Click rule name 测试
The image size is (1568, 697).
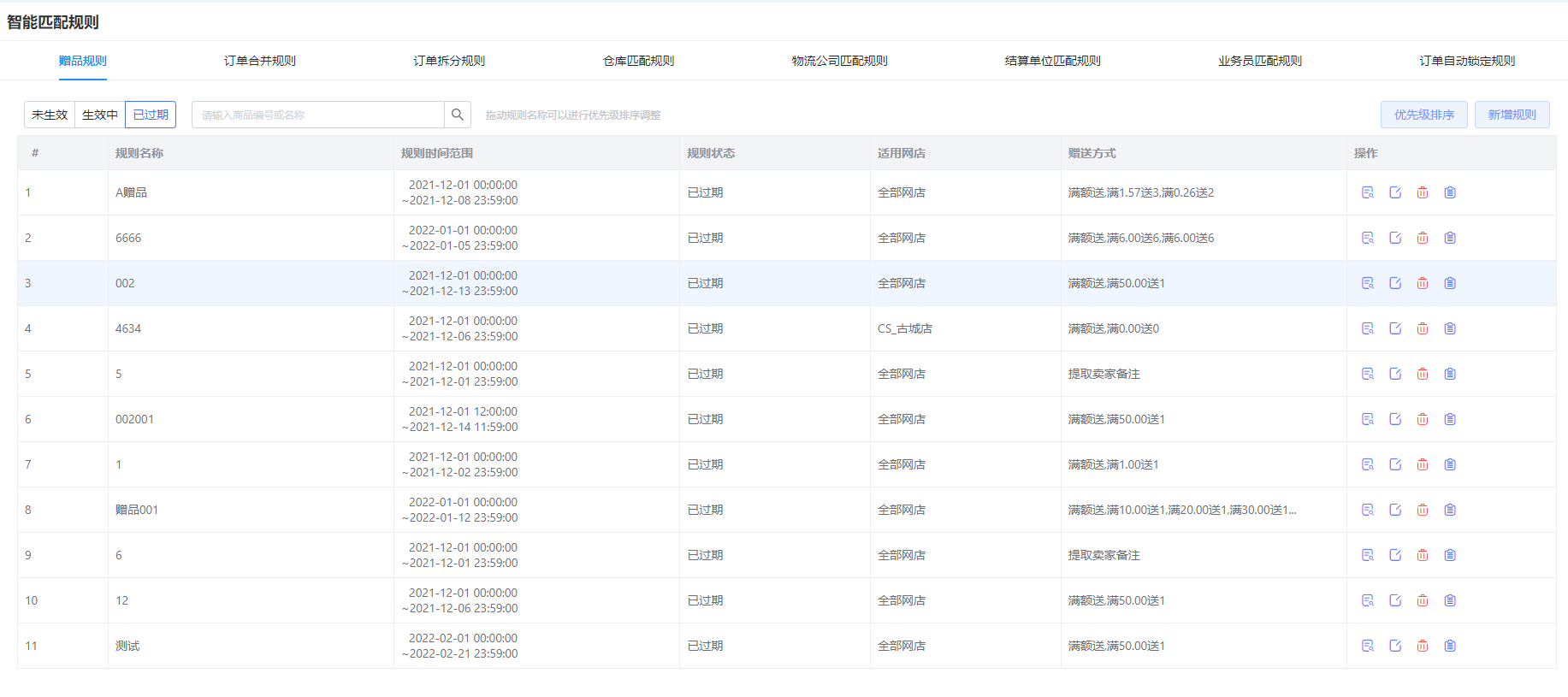[x=127, y=646]
